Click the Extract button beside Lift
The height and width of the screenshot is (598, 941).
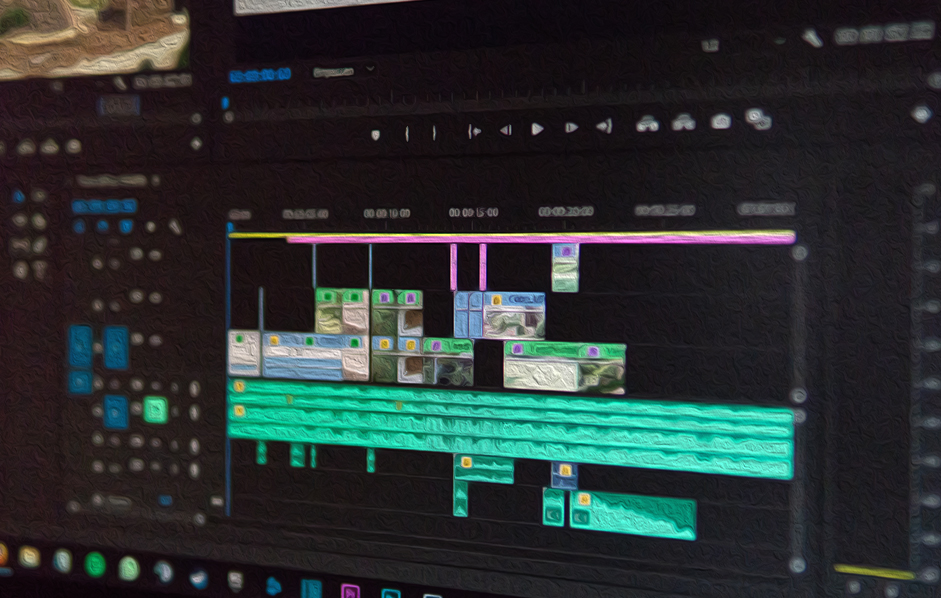point(684,123)
